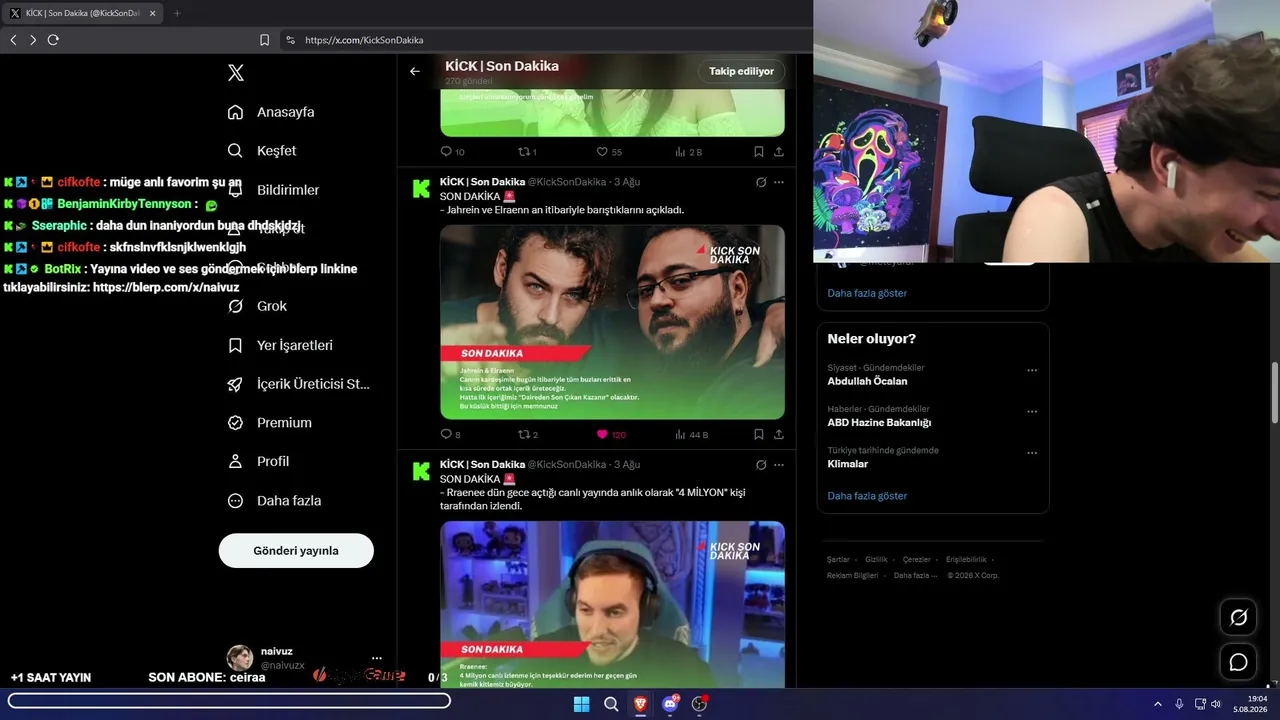View stats of the 44 B views post

(692, 435)
